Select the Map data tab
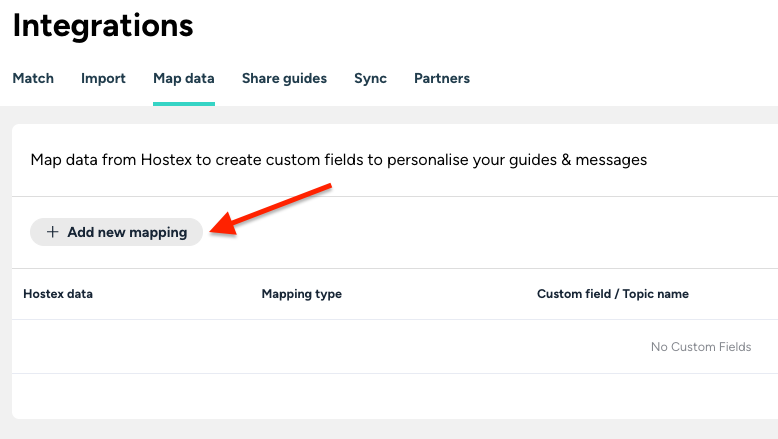 click(x=183, y=78)
